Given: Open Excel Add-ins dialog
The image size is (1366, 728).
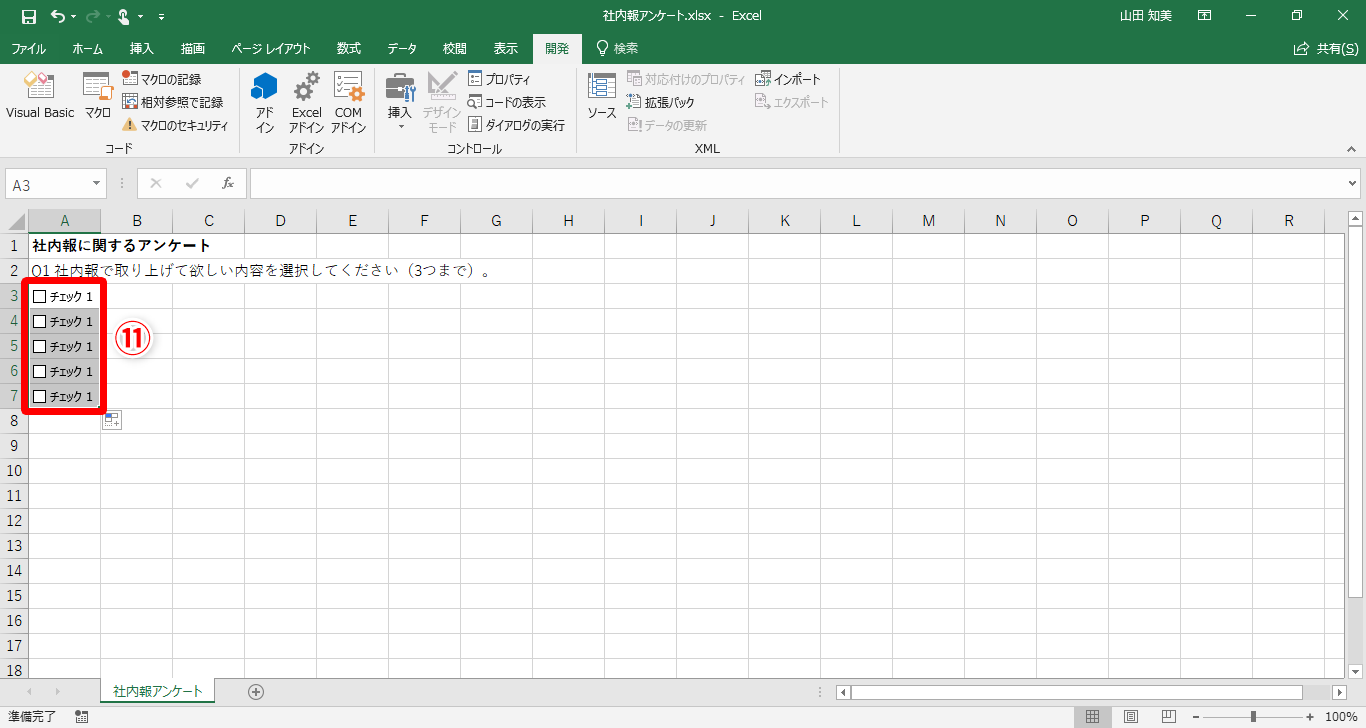Looking at the screenshot, I should click(306, 102).
